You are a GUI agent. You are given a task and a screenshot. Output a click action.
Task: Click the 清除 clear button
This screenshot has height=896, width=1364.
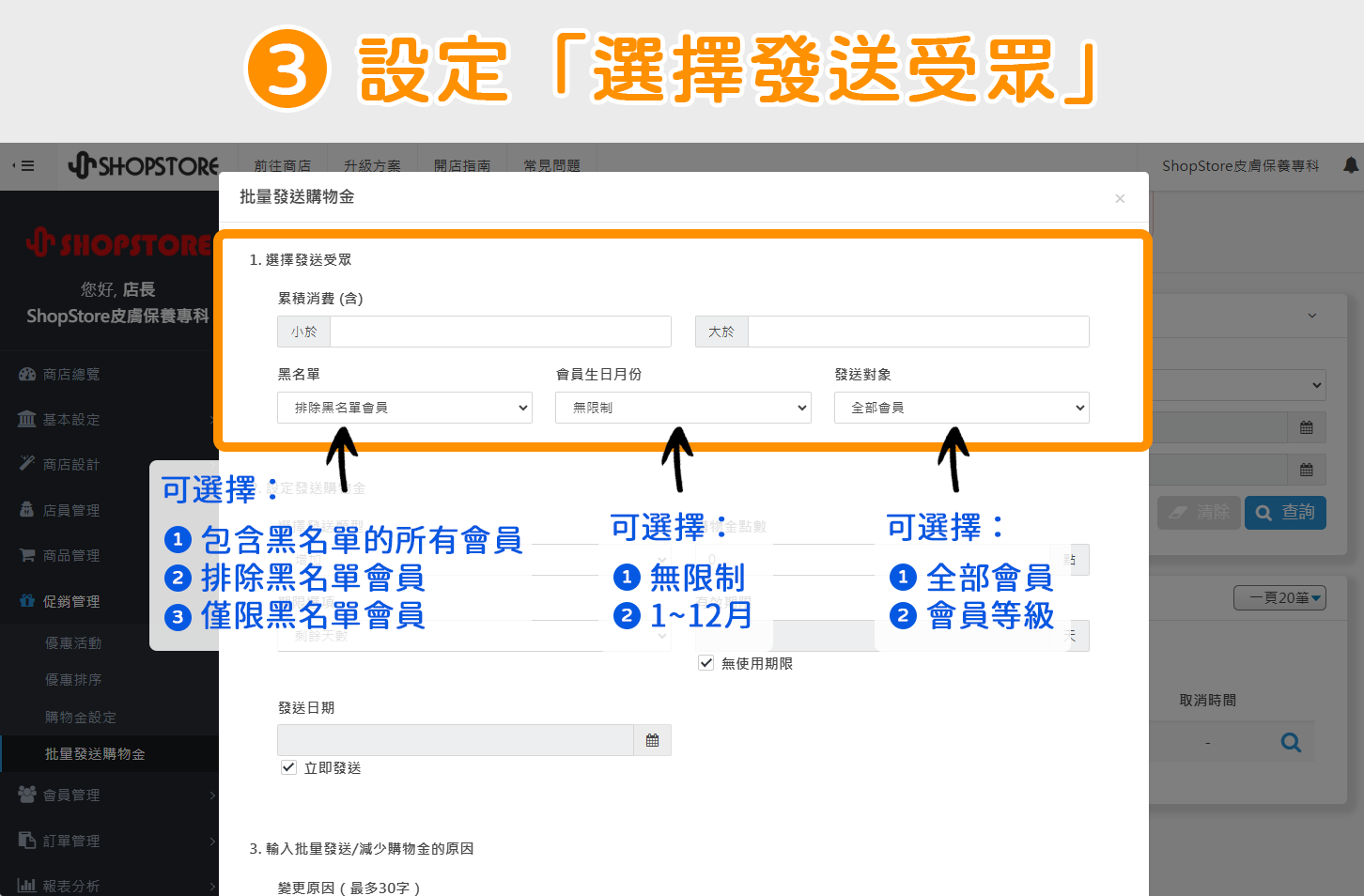point(1199,513)
